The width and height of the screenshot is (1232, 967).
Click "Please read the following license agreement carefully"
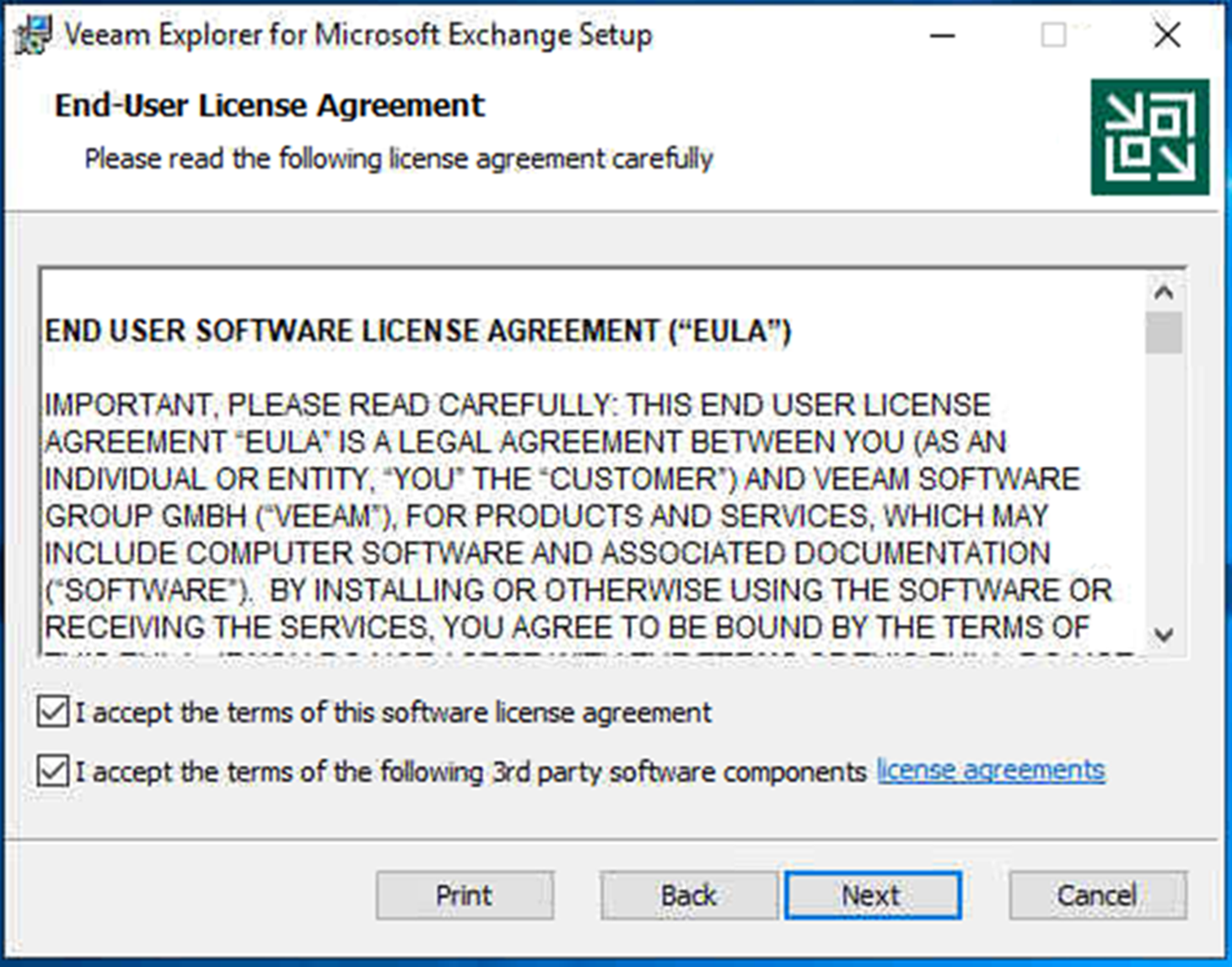tap(399, 158)
